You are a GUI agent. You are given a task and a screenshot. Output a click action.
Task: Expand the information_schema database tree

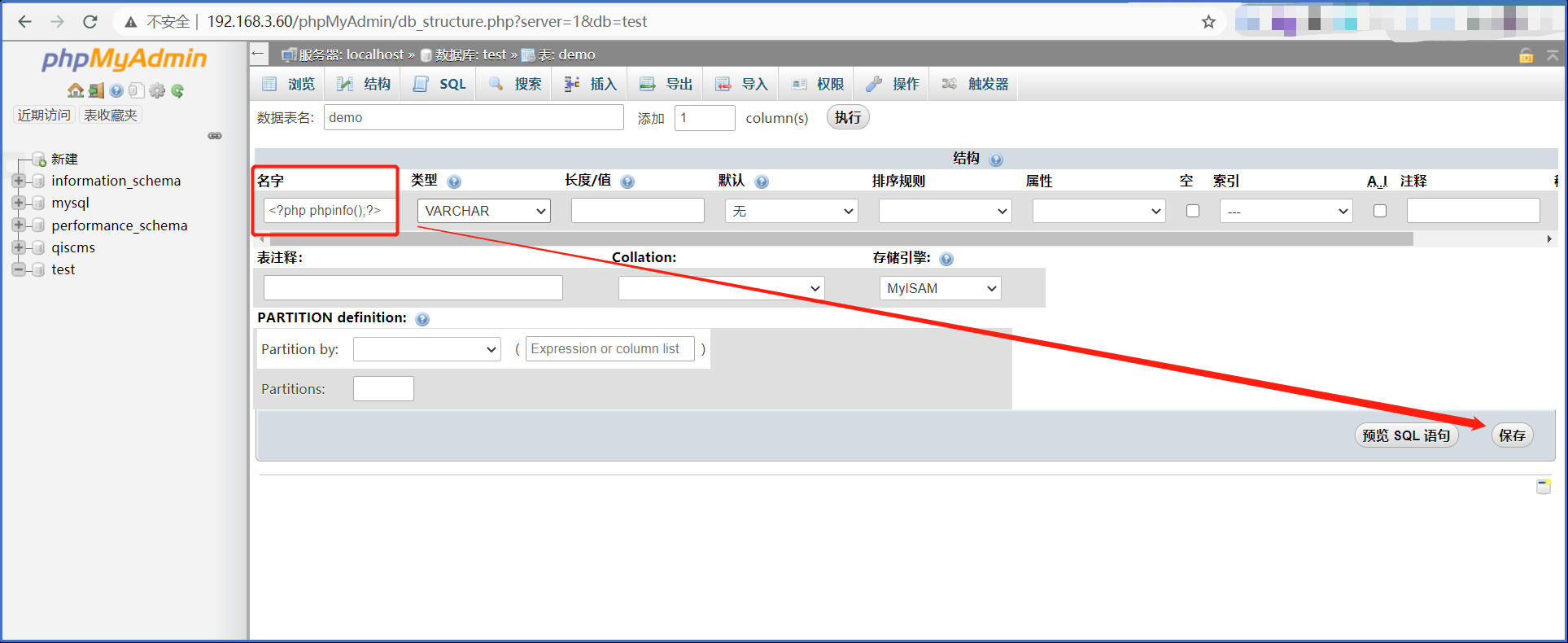(19, 181)
